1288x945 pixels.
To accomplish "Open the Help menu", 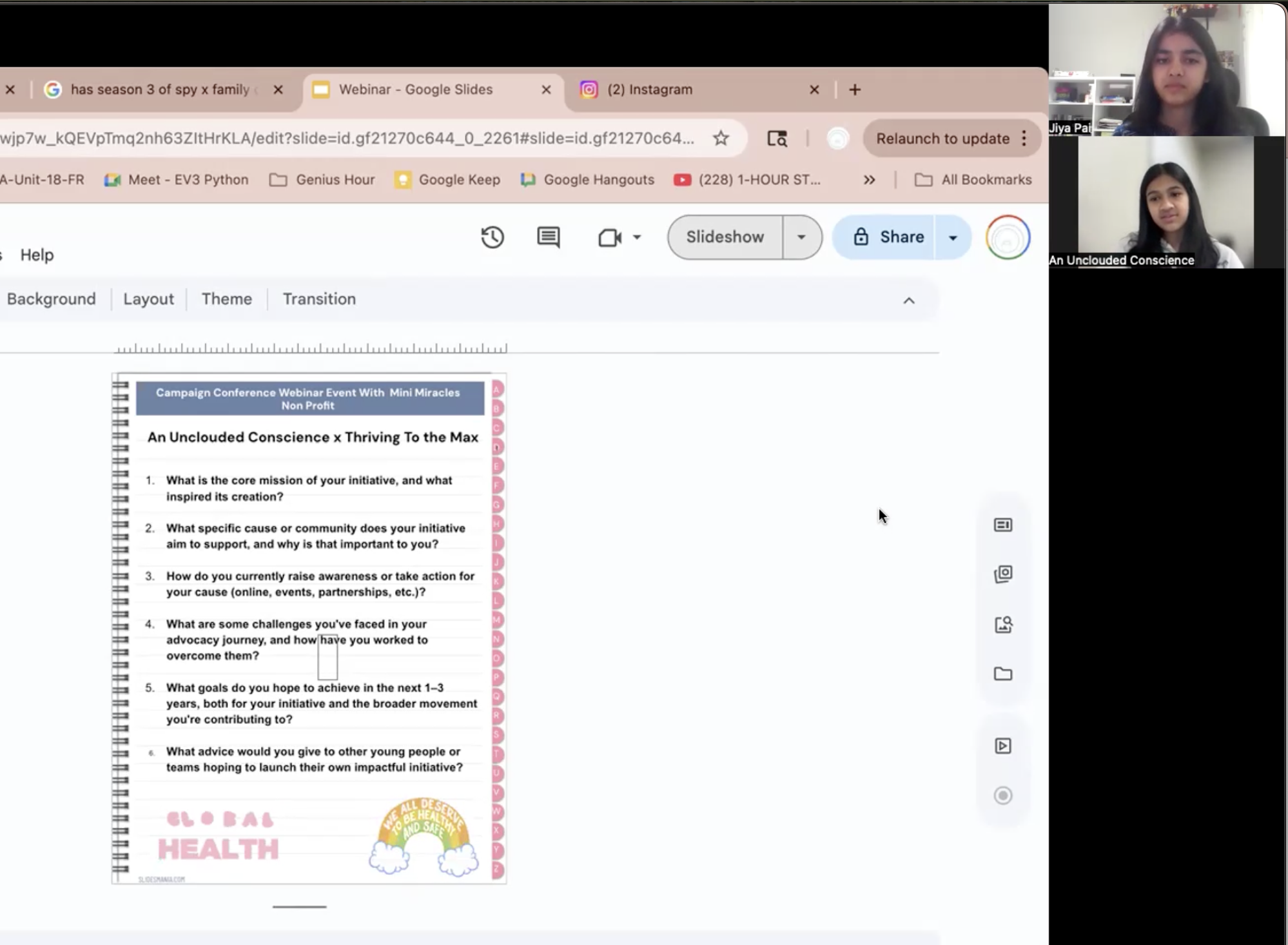I will coord(37,255).
